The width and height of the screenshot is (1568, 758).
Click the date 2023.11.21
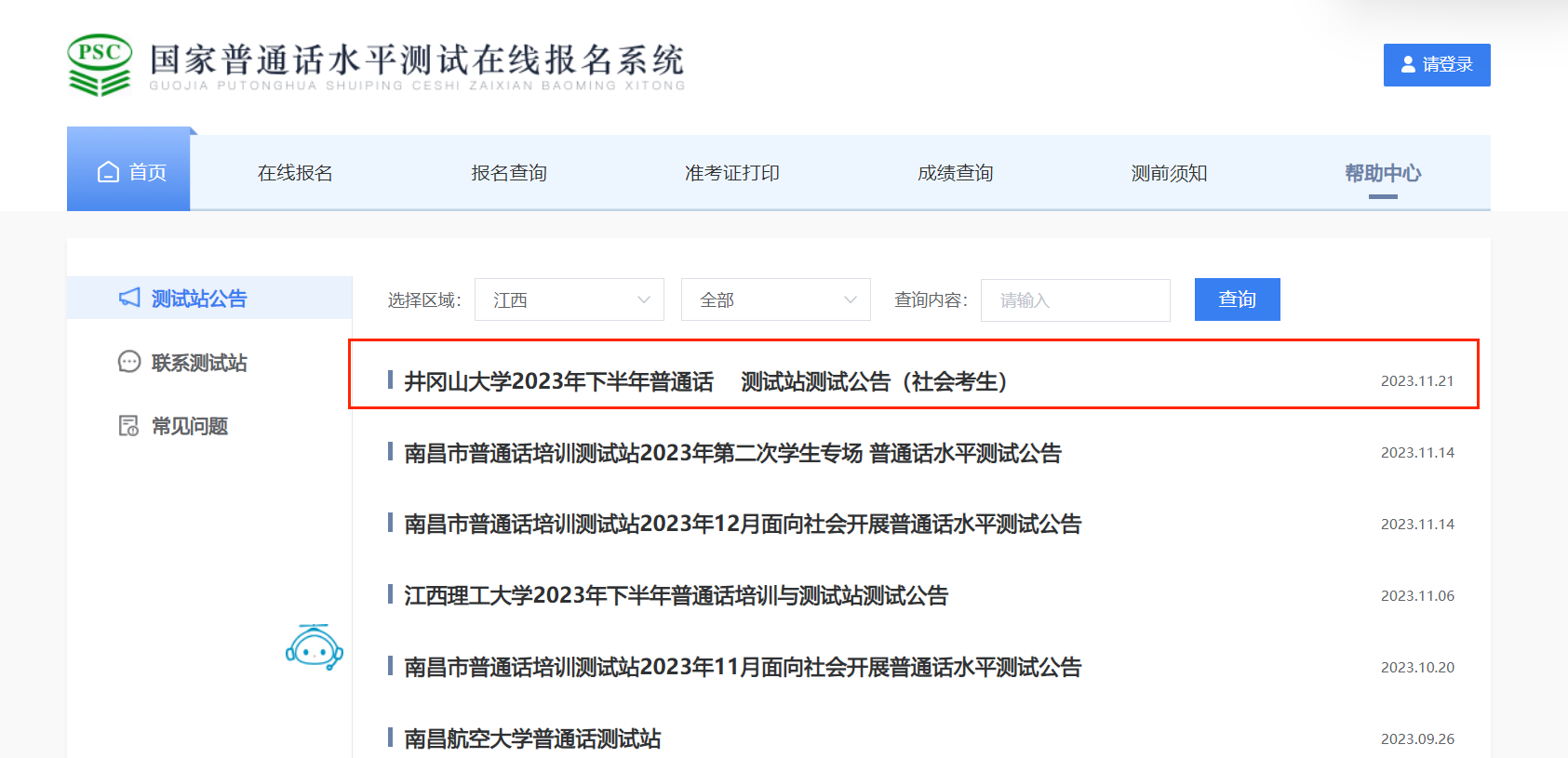pos(1417,381)
